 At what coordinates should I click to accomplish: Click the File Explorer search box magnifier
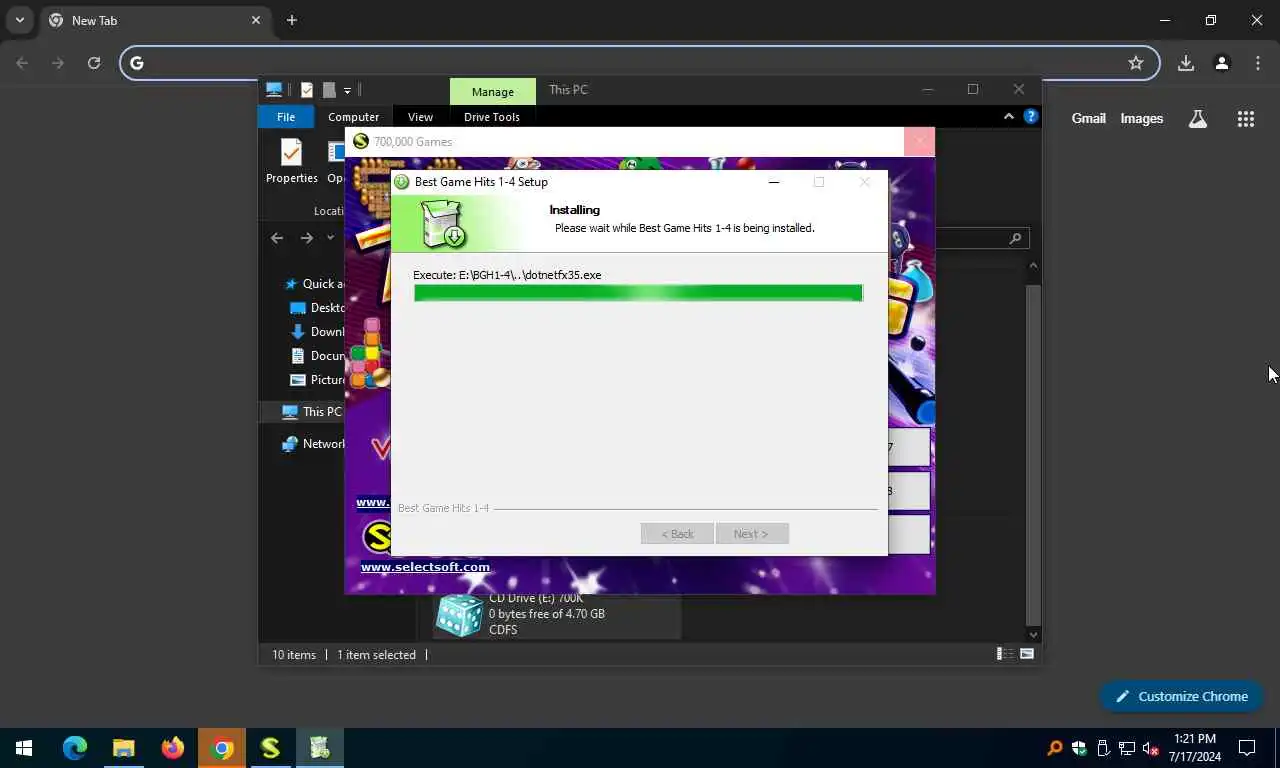[1015, 238]
